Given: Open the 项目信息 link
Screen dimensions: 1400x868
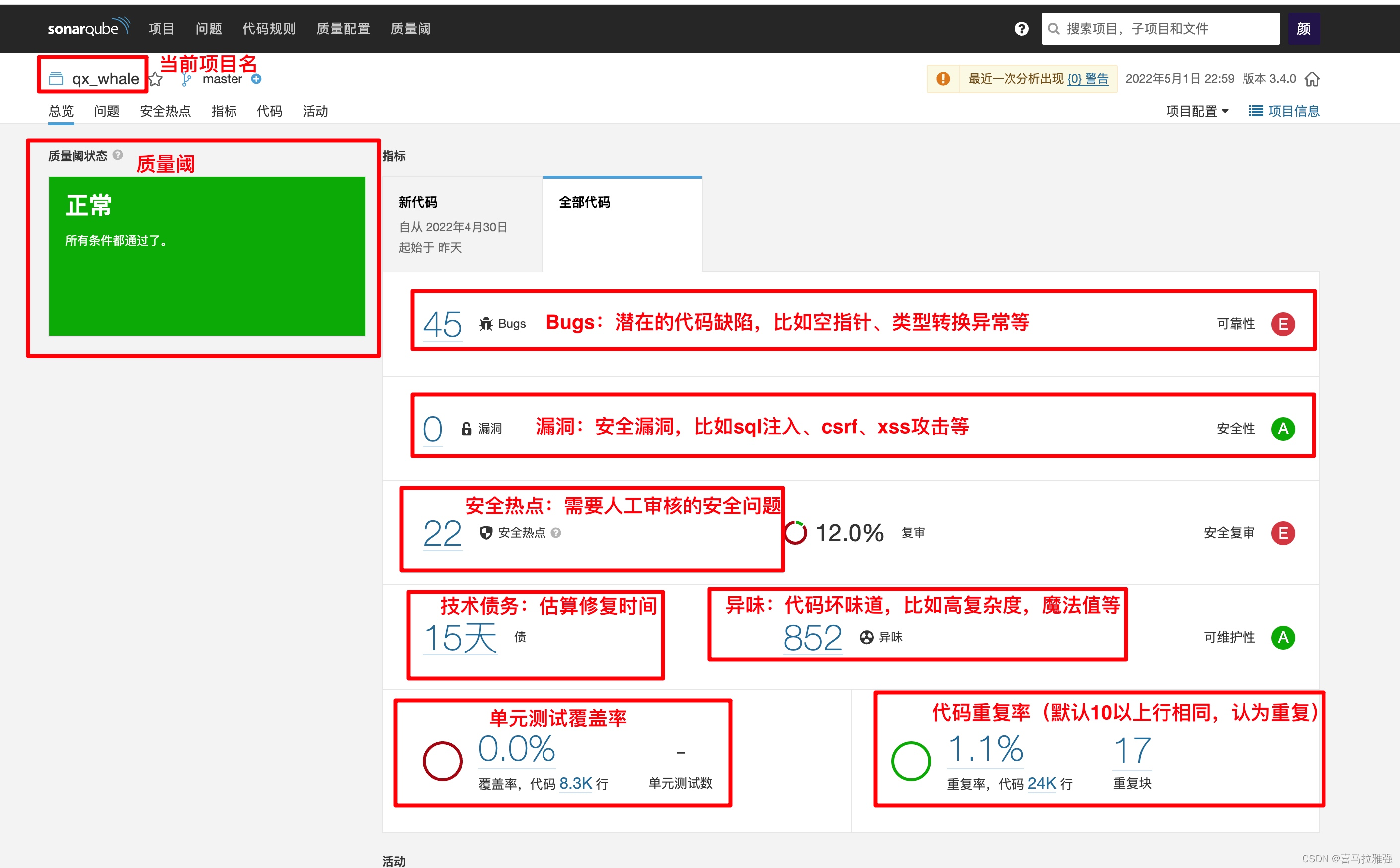Looking at the screenshot, I should pos(1293,111).
